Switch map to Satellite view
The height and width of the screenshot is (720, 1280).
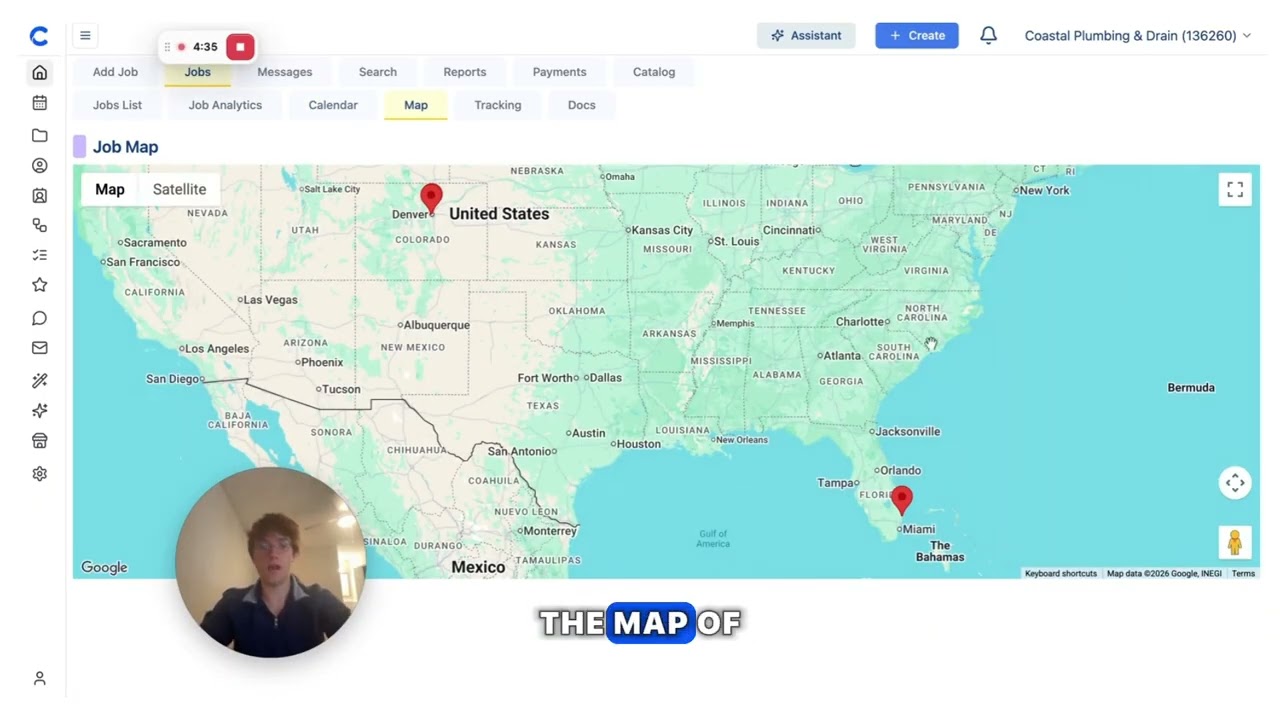[x=179, y=189]
